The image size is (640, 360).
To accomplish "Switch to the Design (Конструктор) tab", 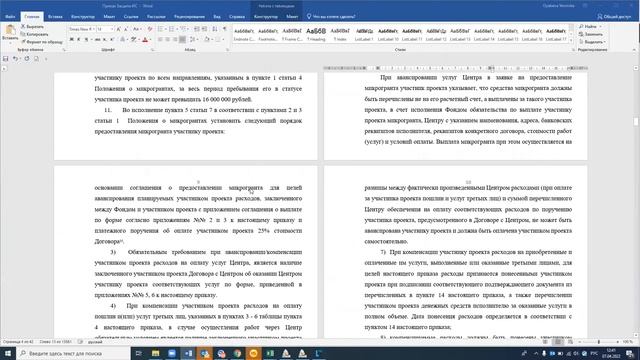I will pos(83,17).
